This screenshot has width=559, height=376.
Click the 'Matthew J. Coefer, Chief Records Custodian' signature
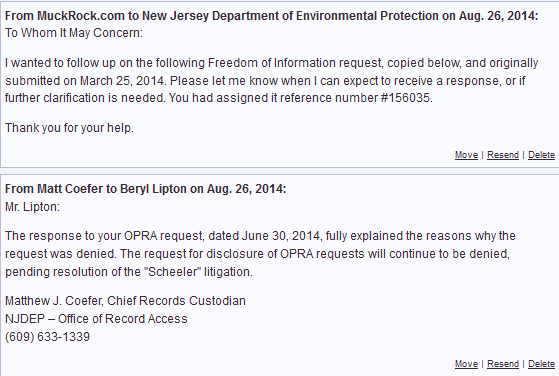tap(125, 301)
